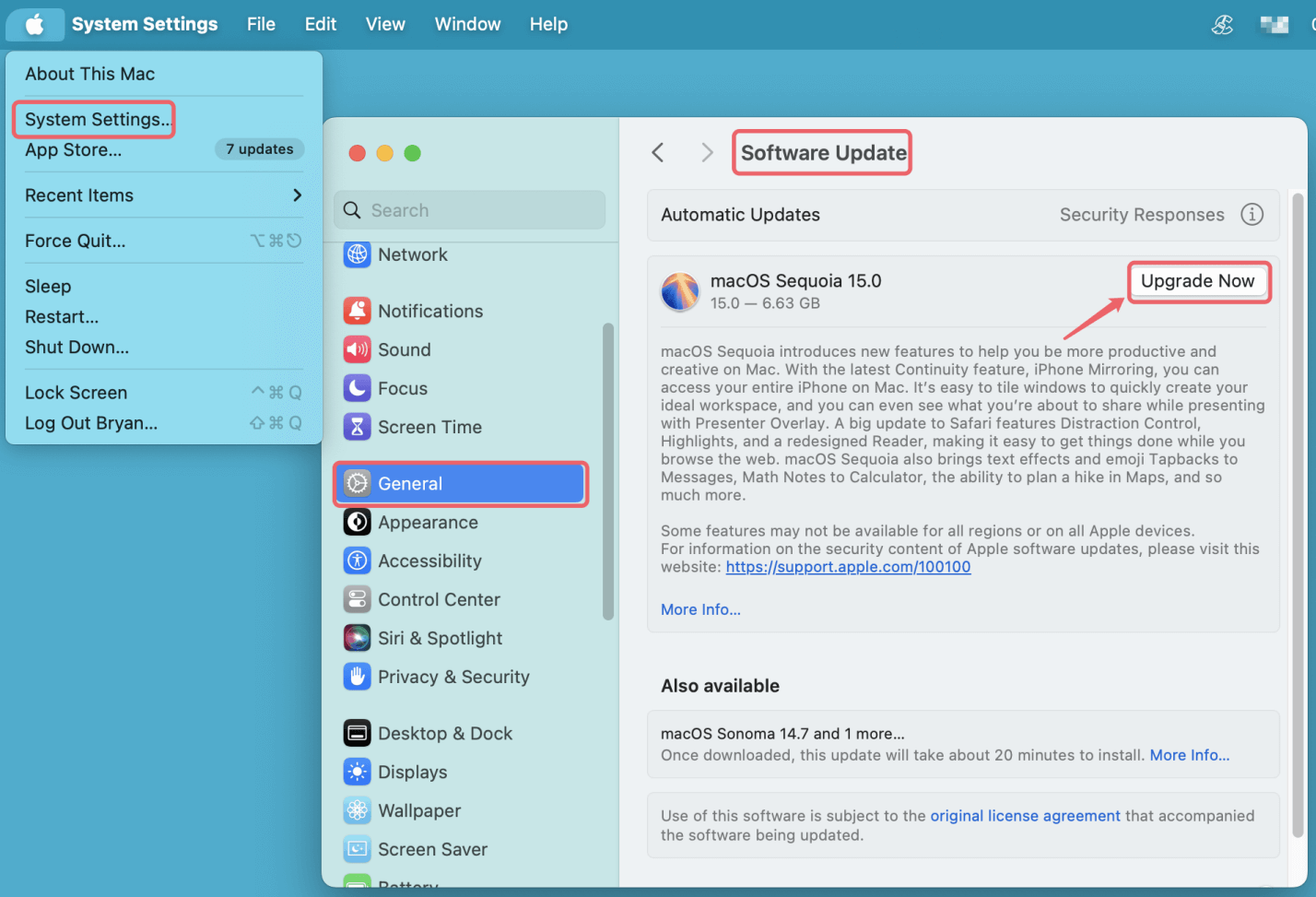1316x897 pixels.
Task: Open Screen Time settings
Action: (x=429, y=427)
